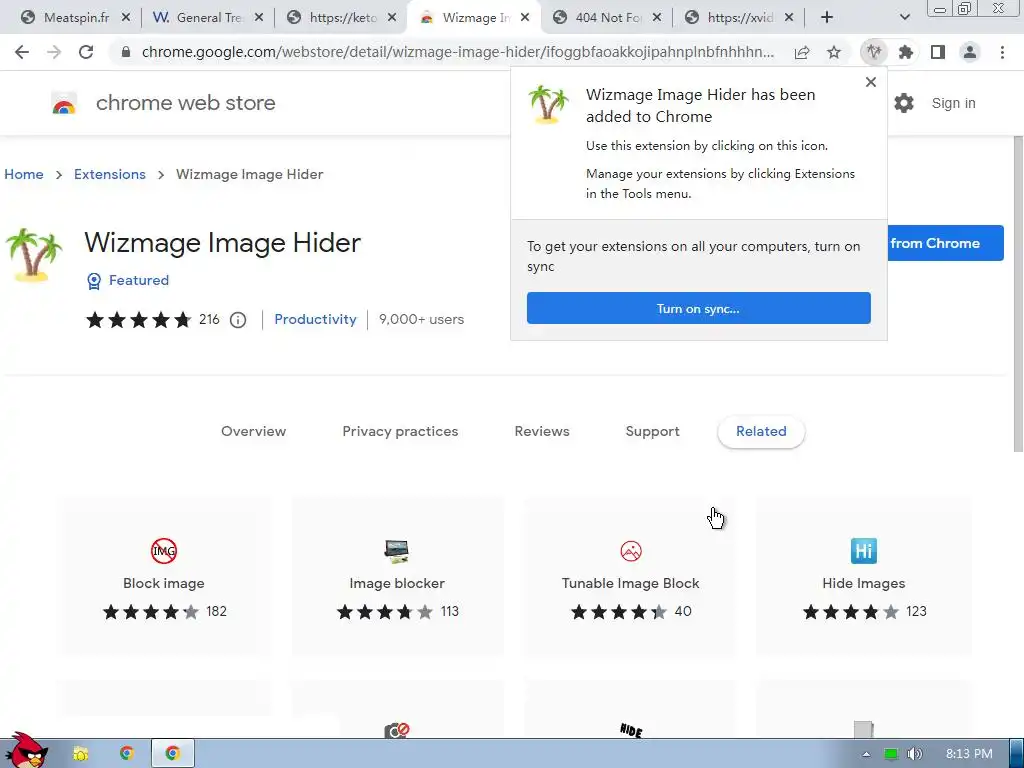
Task: Open the Chrome profile avatar
Action: click(970, 52)
